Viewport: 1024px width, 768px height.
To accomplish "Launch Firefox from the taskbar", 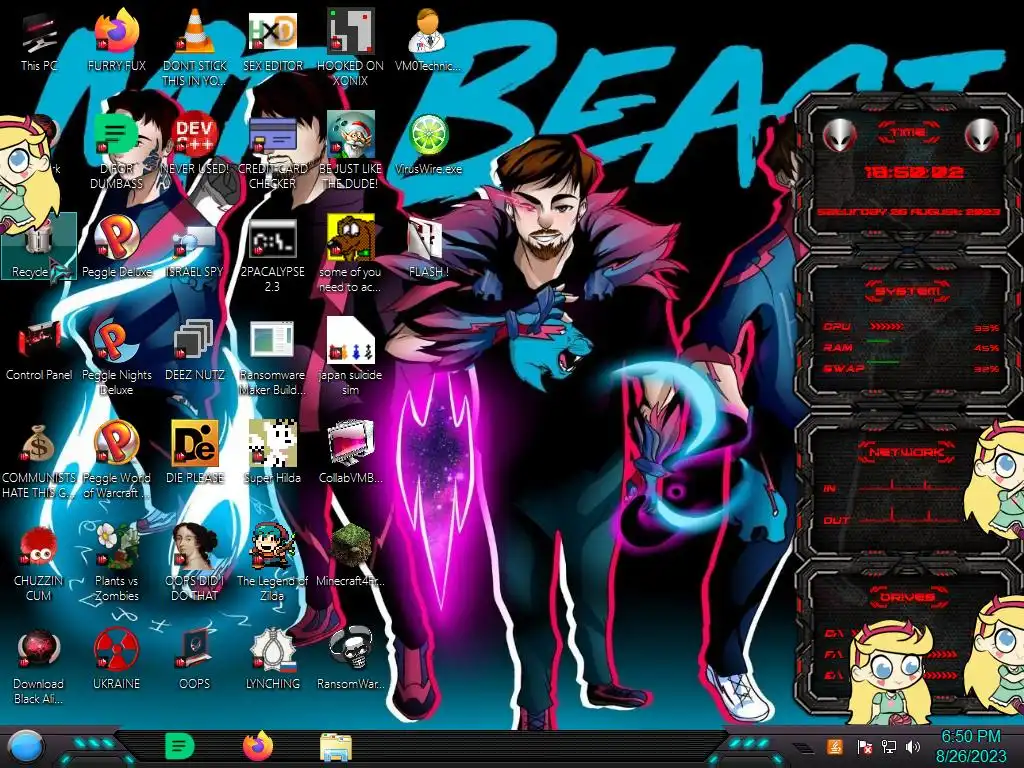I will 258,746.
